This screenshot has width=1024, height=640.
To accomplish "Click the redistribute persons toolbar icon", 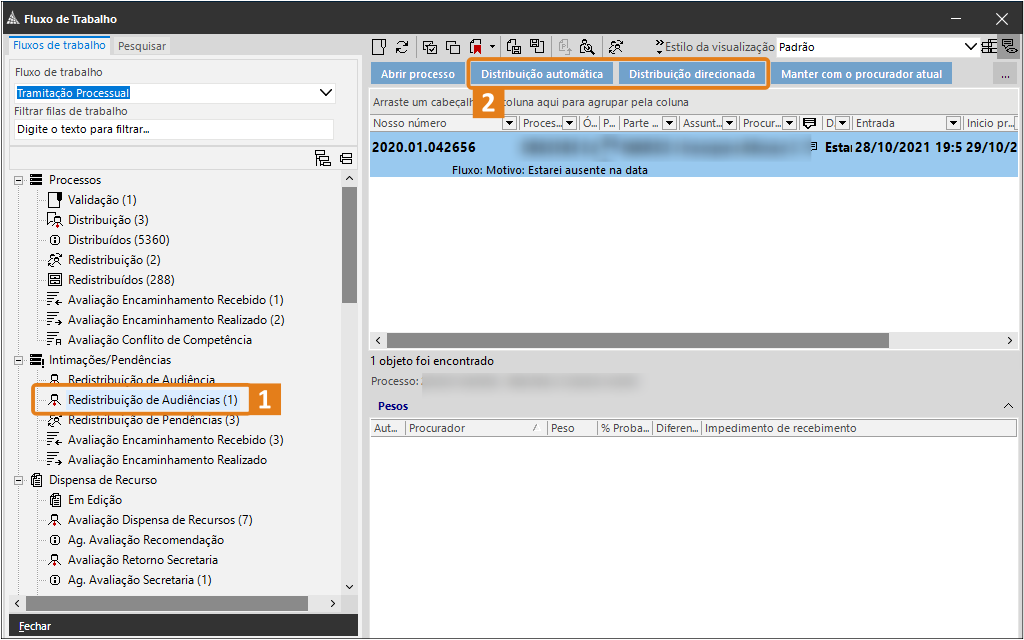I will [x=616, y=47].
